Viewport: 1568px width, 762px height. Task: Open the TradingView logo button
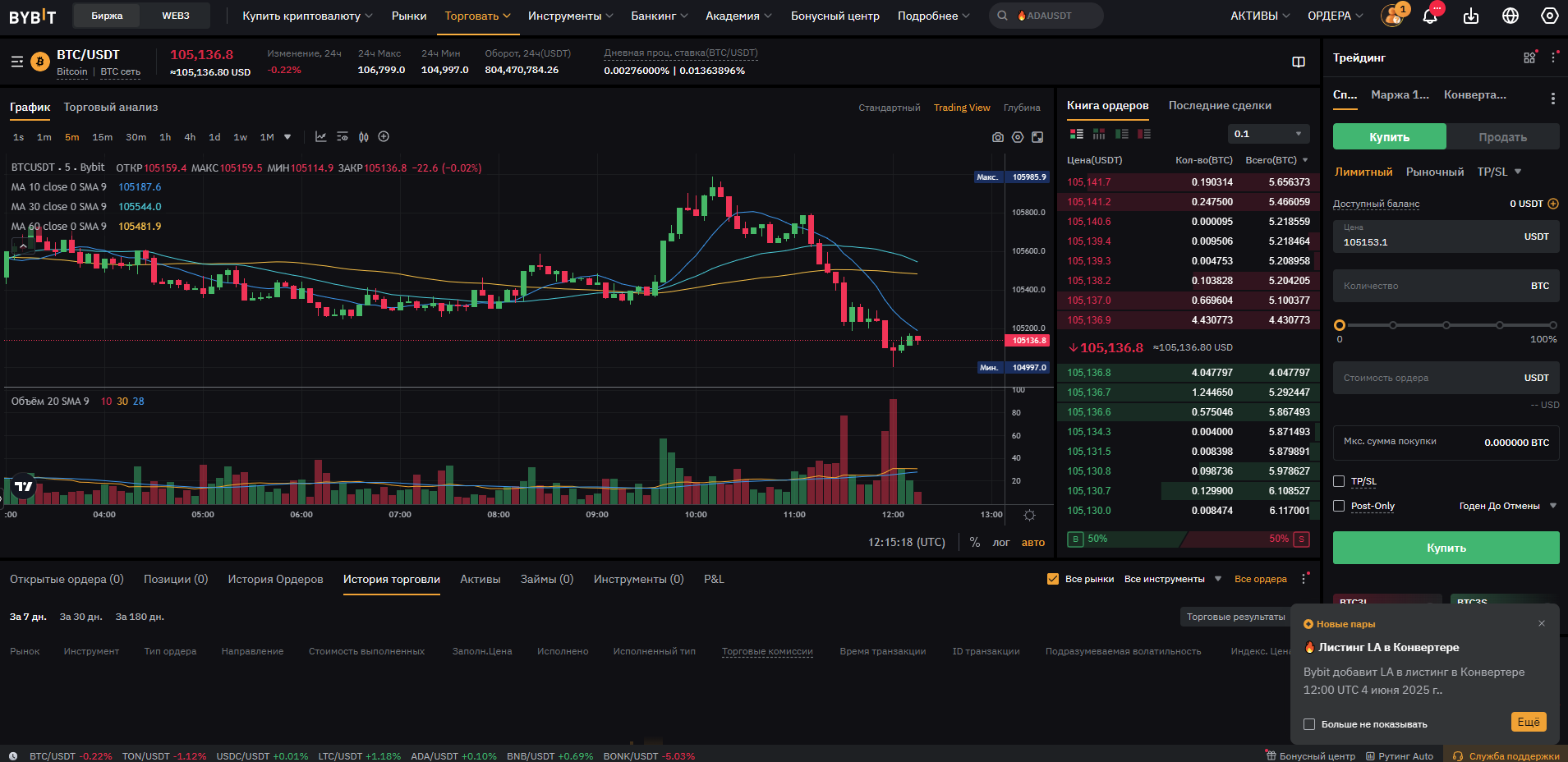[x=23, y=487]
